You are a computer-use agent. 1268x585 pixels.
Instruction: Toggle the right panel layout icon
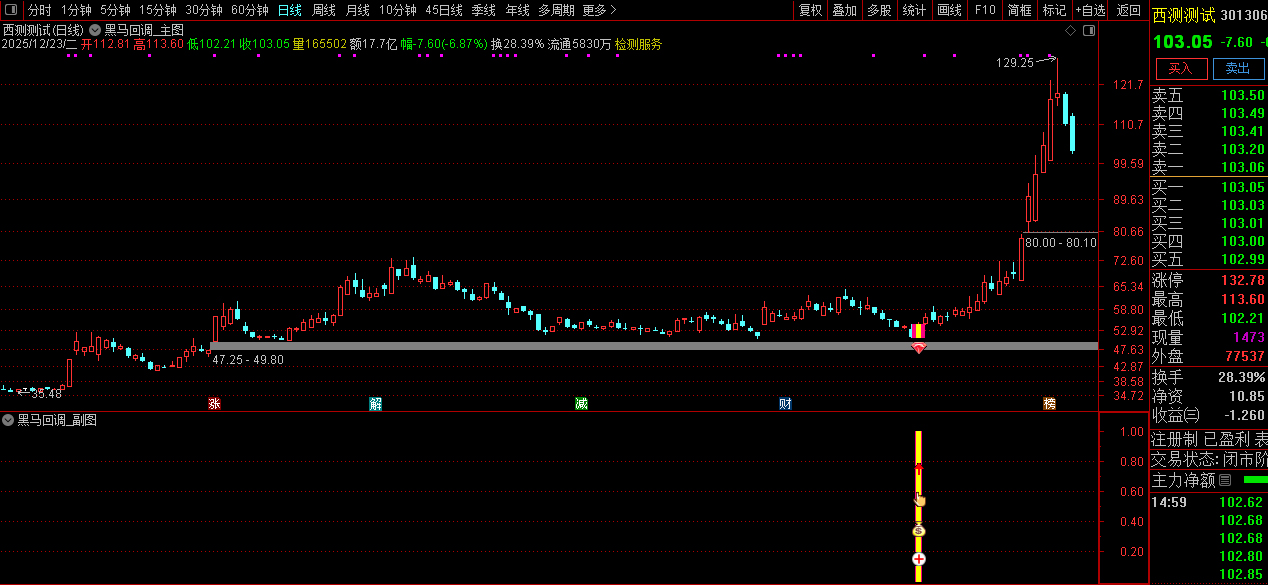point(1088,31)
